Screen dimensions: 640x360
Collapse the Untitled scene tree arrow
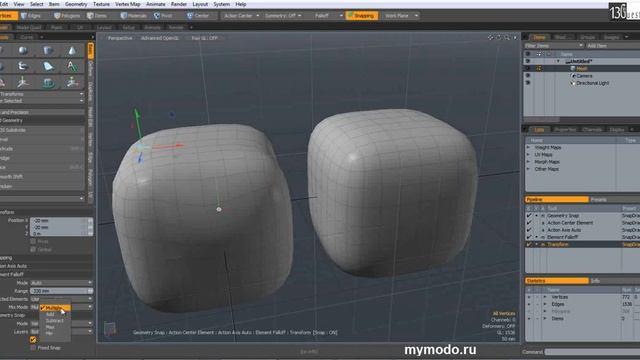[558, 61]
